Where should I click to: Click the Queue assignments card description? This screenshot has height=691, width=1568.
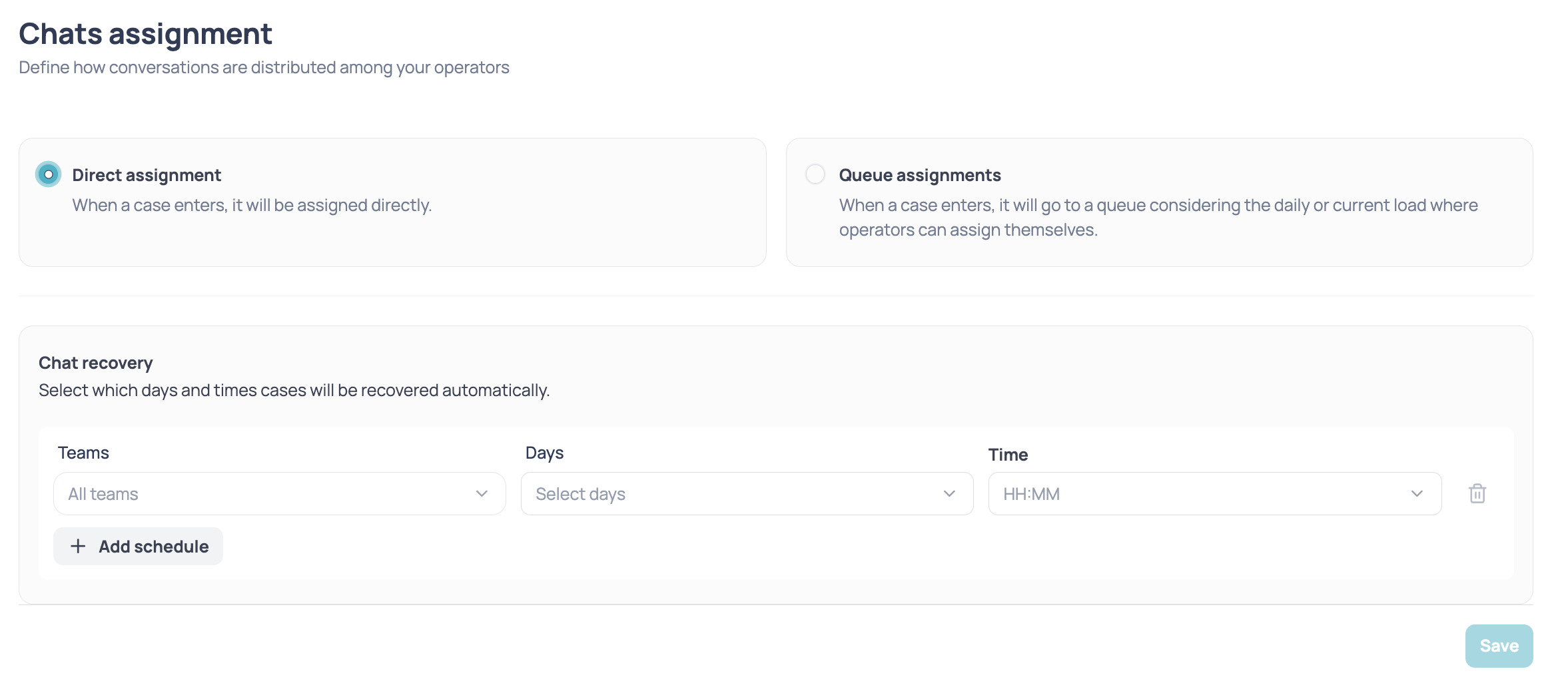tap(1158, 217)
